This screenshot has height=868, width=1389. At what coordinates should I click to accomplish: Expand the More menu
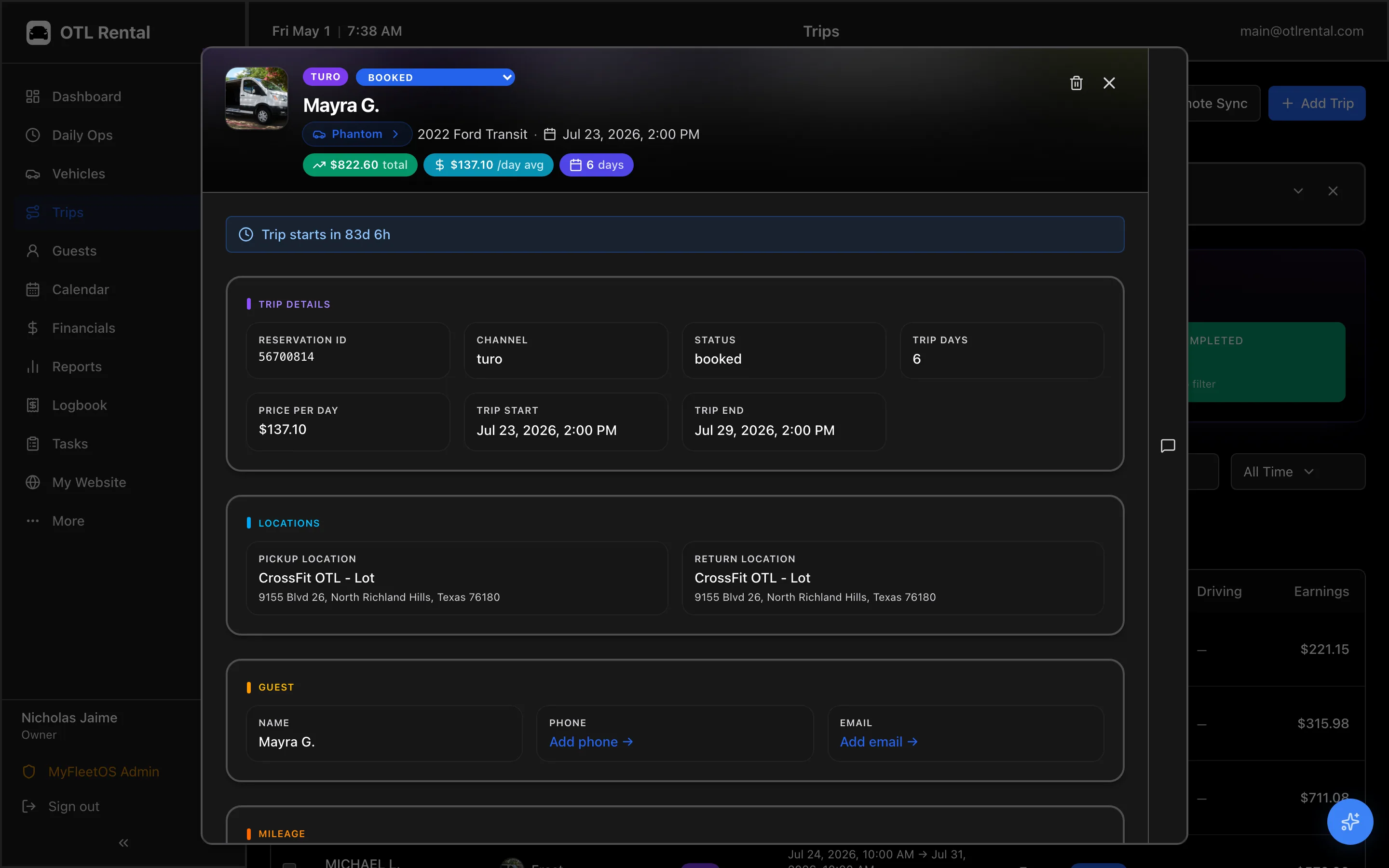pos(68,521)
